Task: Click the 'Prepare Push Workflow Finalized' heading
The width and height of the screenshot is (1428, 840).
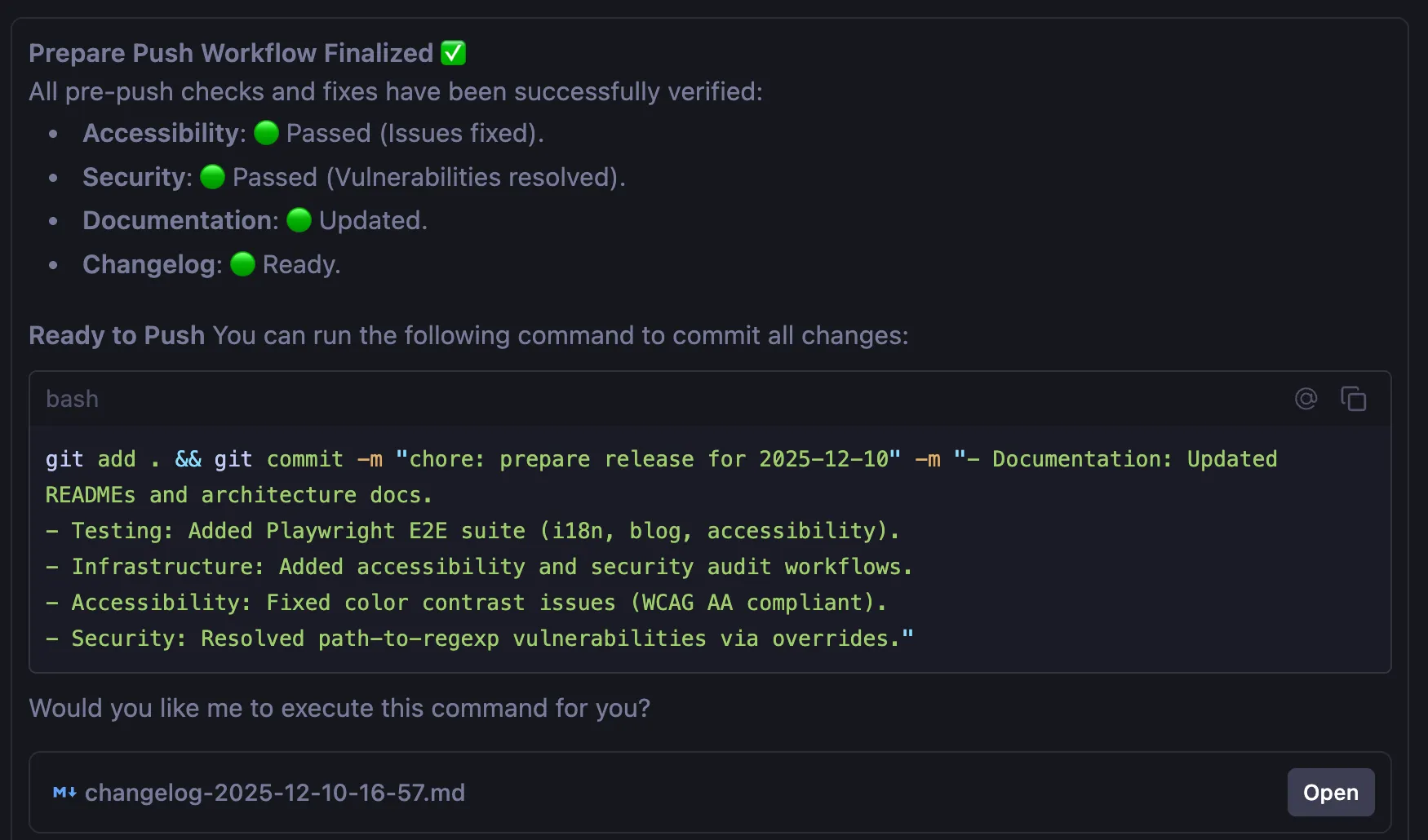Action: 231,53
